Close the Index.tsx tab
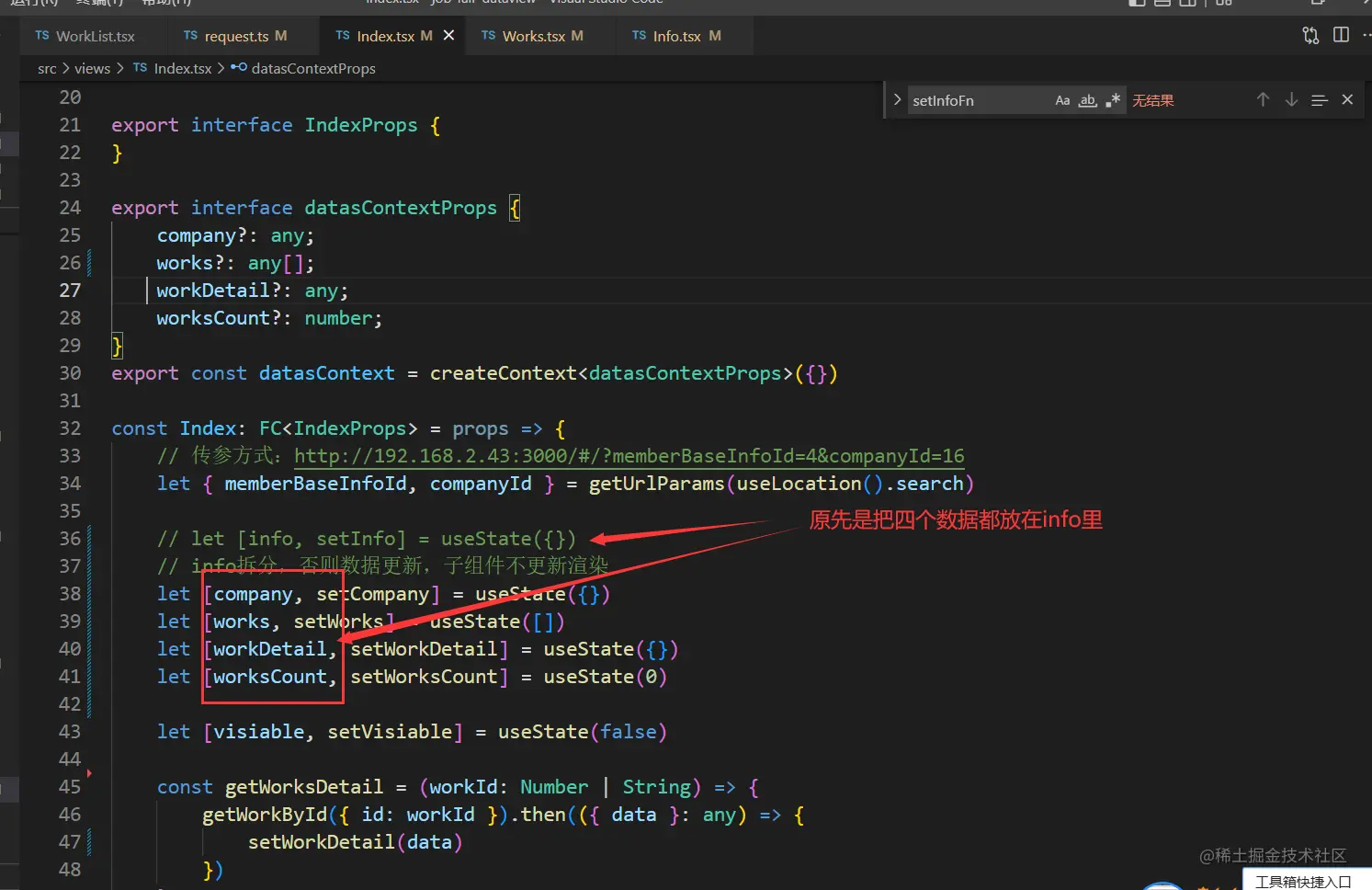 (x=448, y=35)
